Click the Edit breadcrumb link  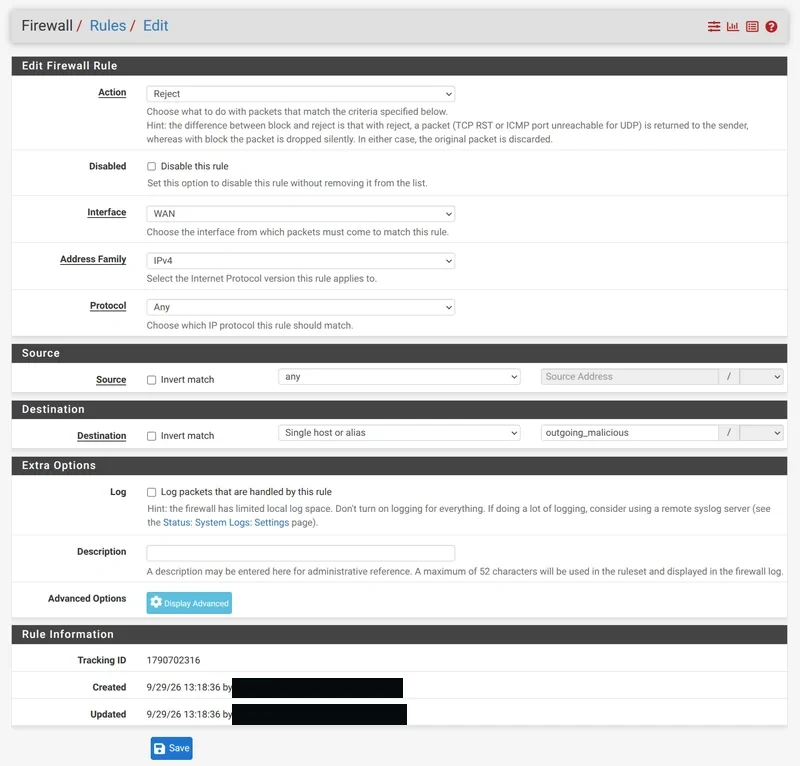(156, 26)
